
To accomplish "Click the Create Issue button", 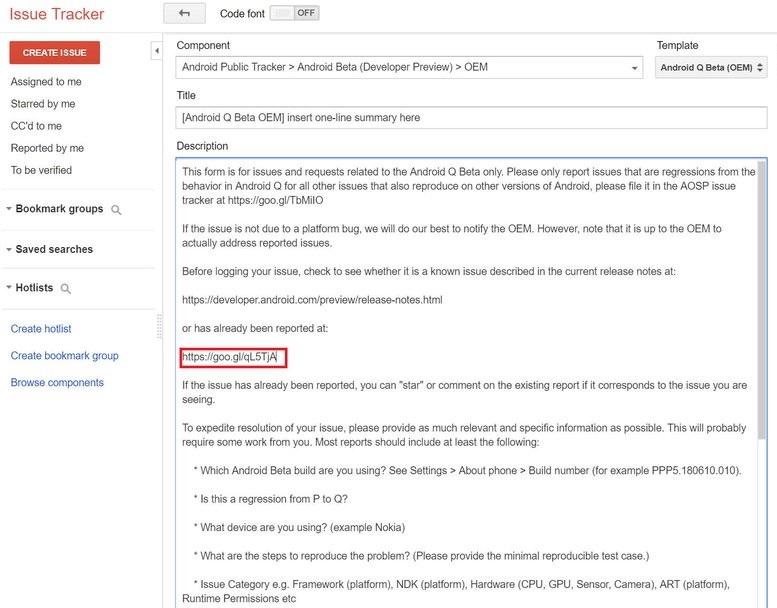I will tap(55, 53).
